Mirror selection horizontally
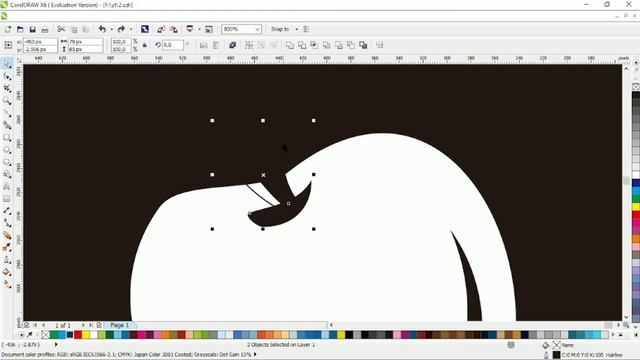Image resolution: width=640 pixels, height=360 pixels. coord(204,45)
